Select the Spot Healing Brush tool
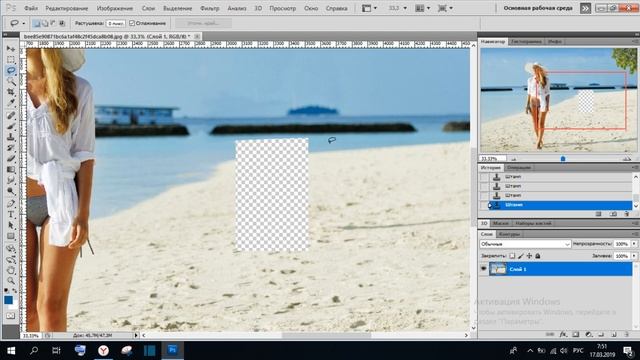This screenshot has width=640, height=360. pyautogui.click(x=11, y=116)
